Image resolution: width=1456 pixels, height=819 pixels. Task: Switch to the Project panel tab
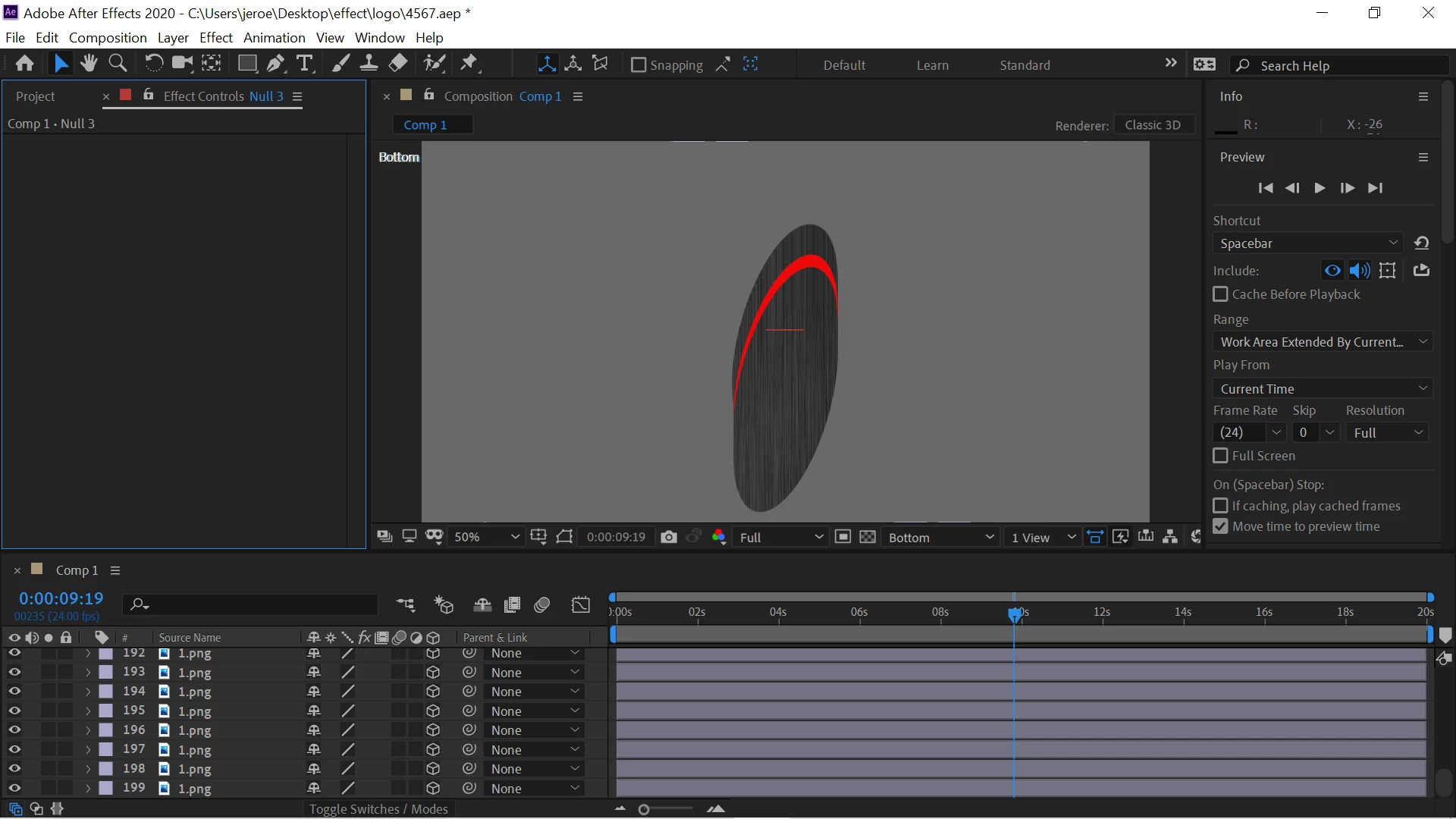[x=35, y=96]
